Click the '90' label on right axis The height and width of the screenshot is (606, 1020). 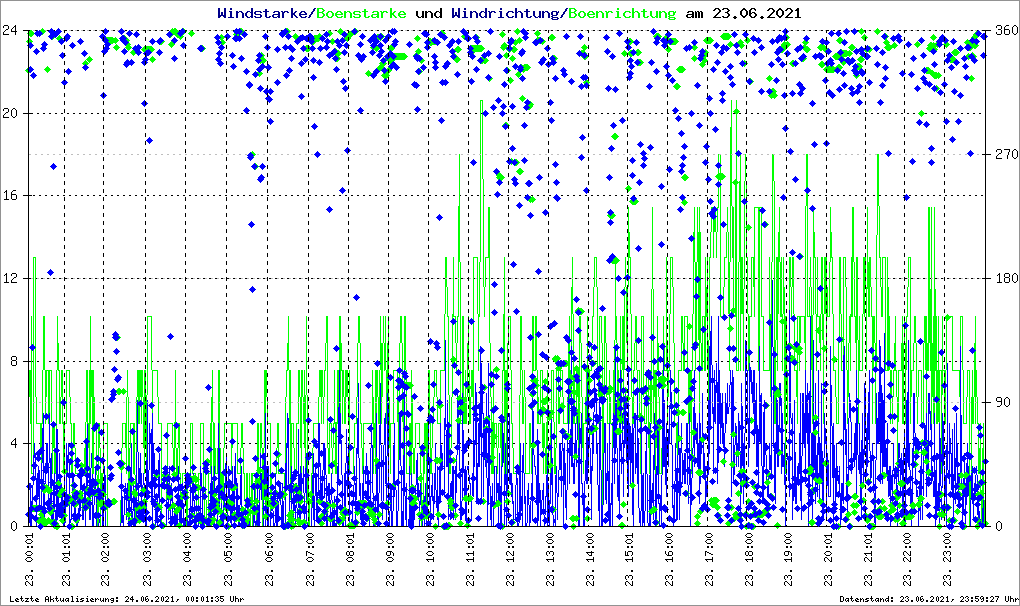[999, 402]
